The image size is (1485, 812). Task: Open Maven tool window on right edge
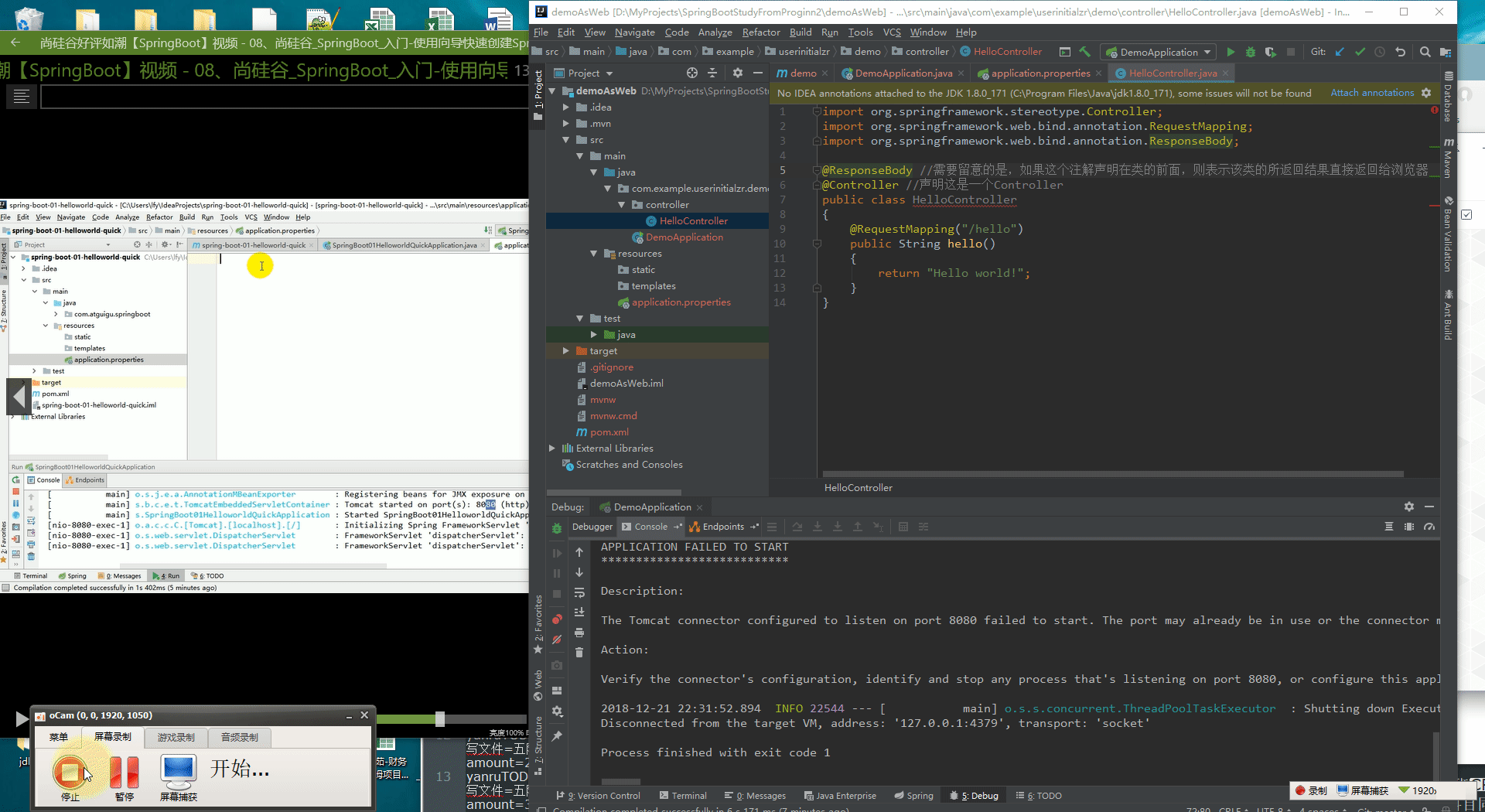pos(1449,159)
